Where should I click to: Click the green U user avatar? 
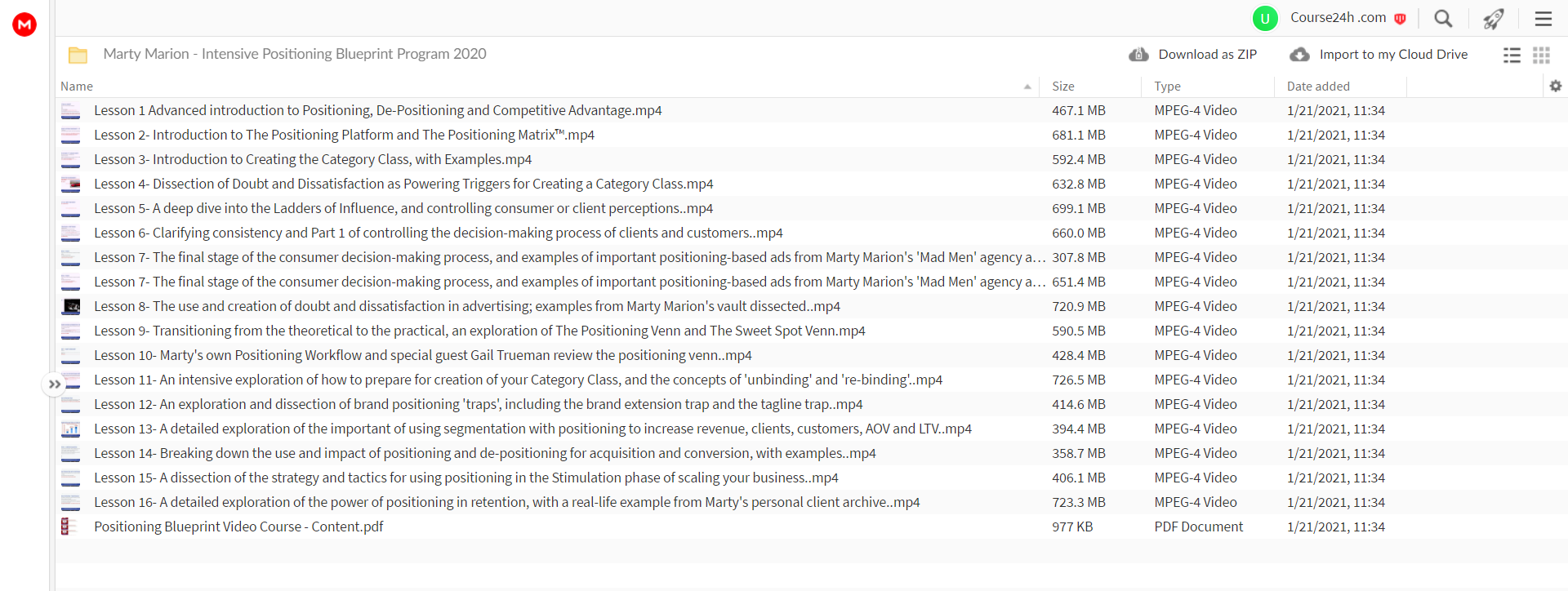(x=1265, y=18)
